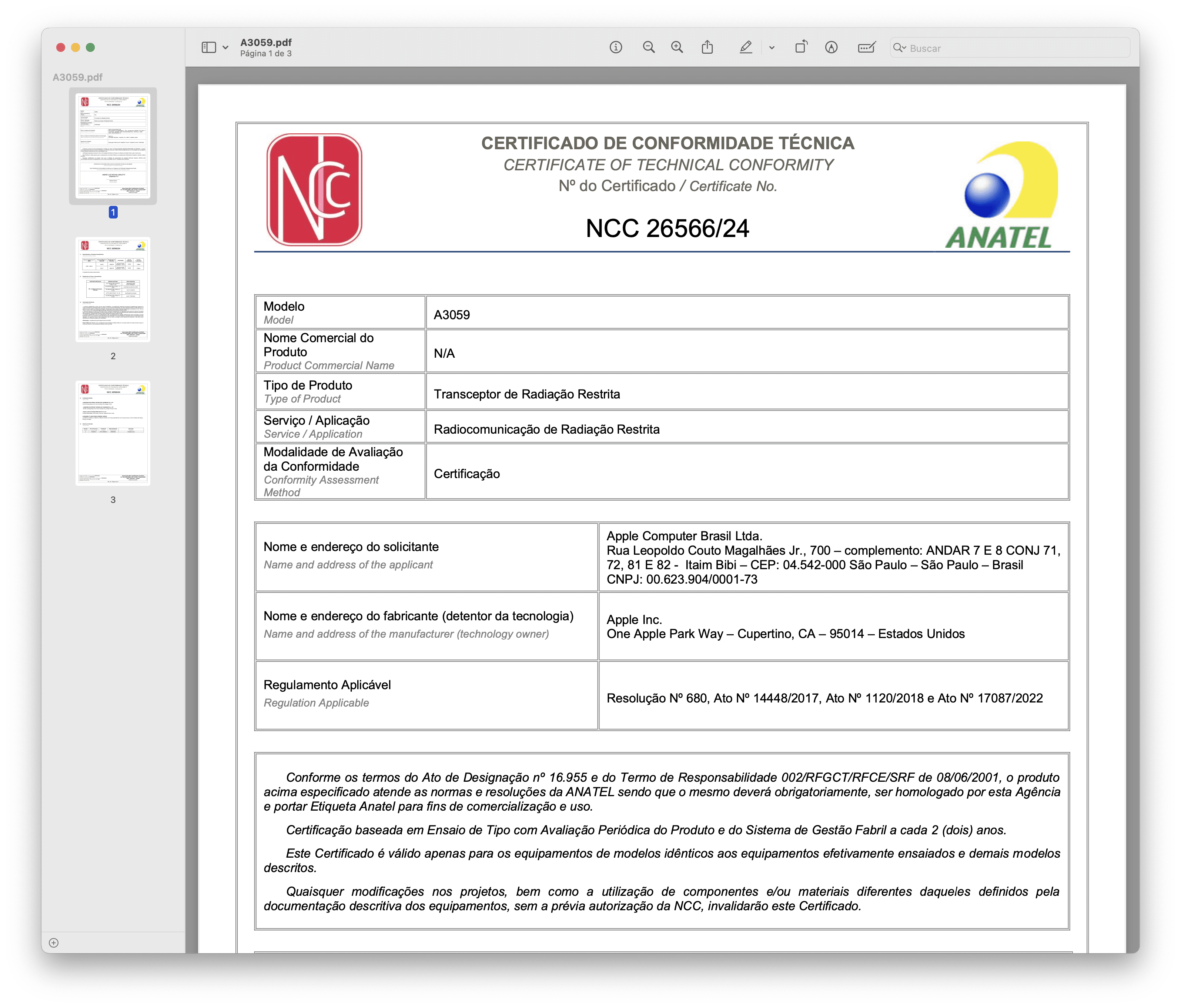Image resolution: width=1181 pixels, height=1008 pixels.
Task: Click Transceptor de Radiação Restrita text
Action: coord(527,394)
